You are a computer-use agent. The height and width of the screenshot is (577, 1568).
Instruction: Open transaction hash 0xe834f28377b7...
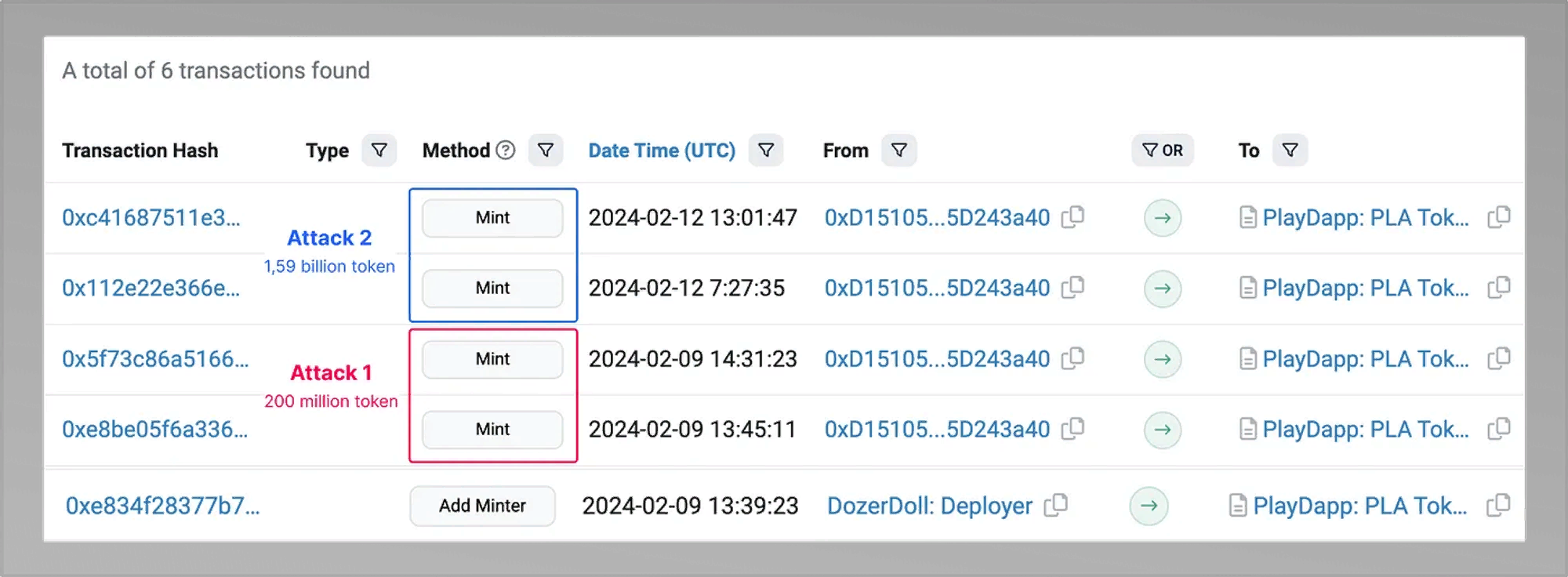tap(162, 506)
